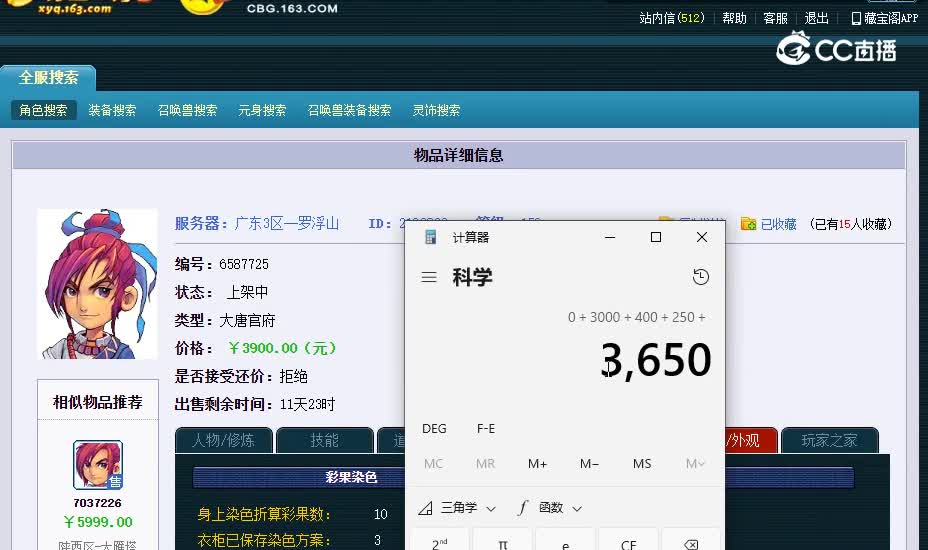This screenshot has width=928, height=550.
Task: Click the large character portrait image
Action: tap(98, 284)
